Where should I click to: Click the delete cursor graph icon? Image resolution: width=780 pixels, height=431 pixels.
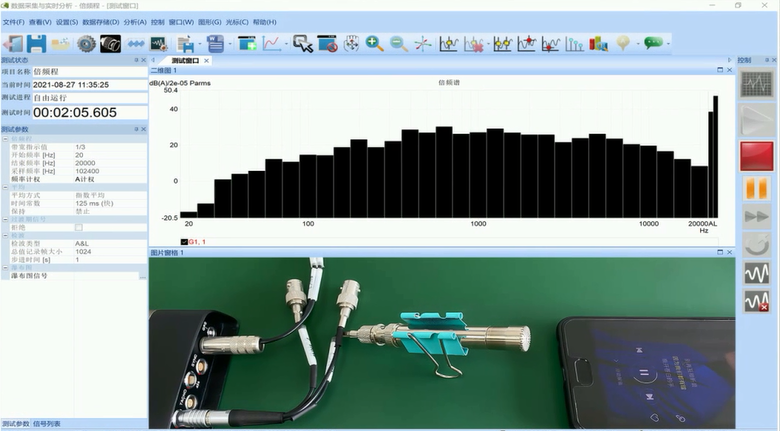point(474,44)
